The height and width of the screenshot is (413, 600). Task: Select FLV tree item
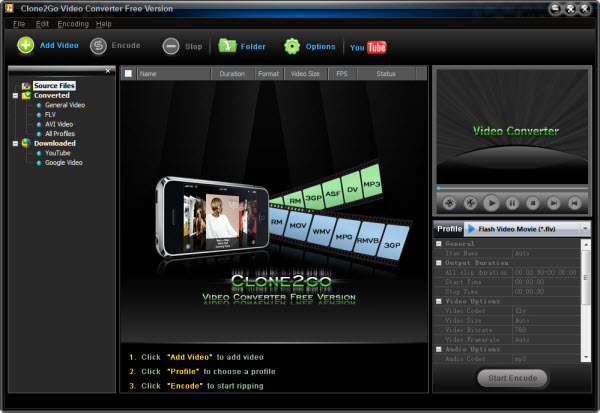click(x=50, y=114)
